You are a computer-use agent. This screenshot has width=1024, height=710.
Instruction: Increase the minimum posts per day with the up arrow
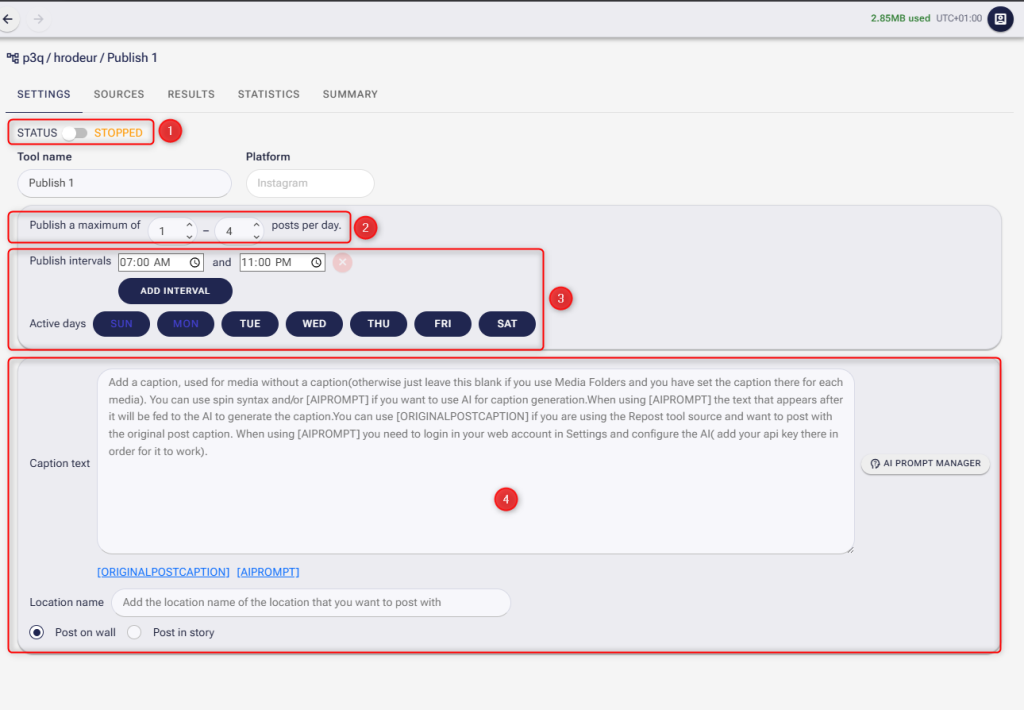click(x=189, y=225)
